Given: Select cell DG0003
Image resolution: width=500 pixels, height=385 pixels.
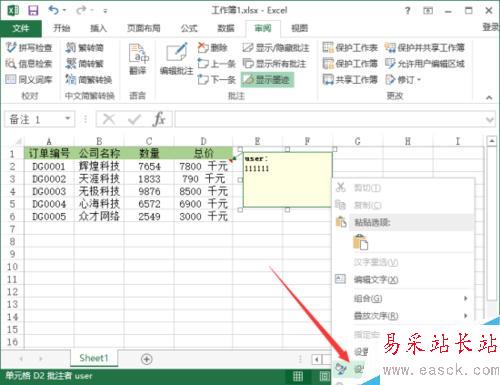Looking at the screenshot, I should (x=49, y=191).
